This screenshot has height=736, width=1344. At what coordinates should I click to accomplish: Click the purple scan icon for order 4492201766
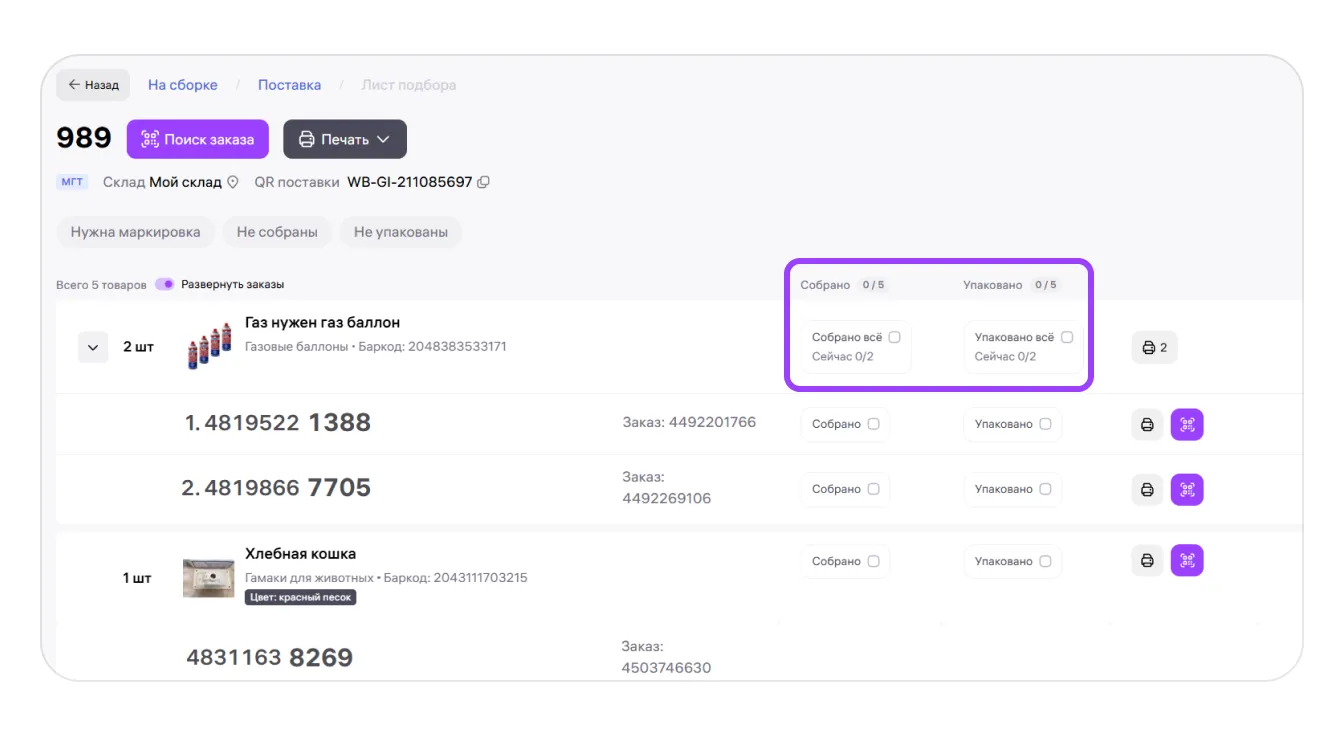[1187, 425]
